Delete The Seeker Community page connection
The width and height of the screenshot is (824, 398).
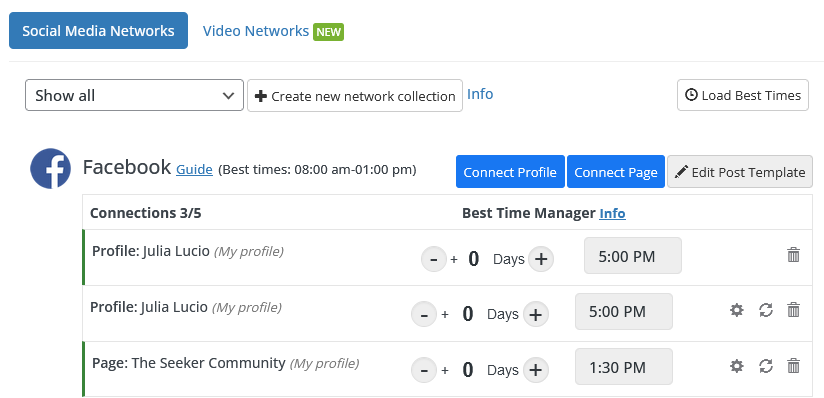[794, 366]
